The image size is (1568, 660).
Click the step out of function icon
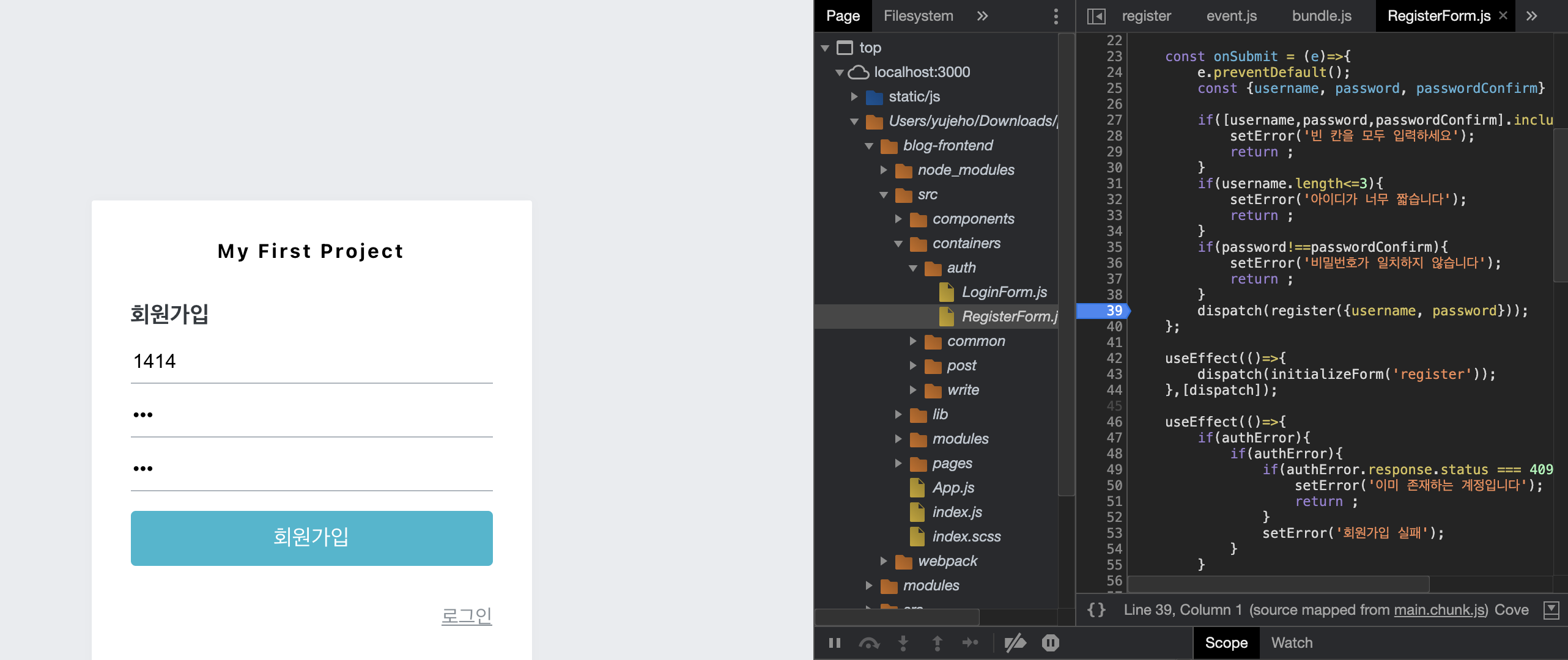click(937, 643)
